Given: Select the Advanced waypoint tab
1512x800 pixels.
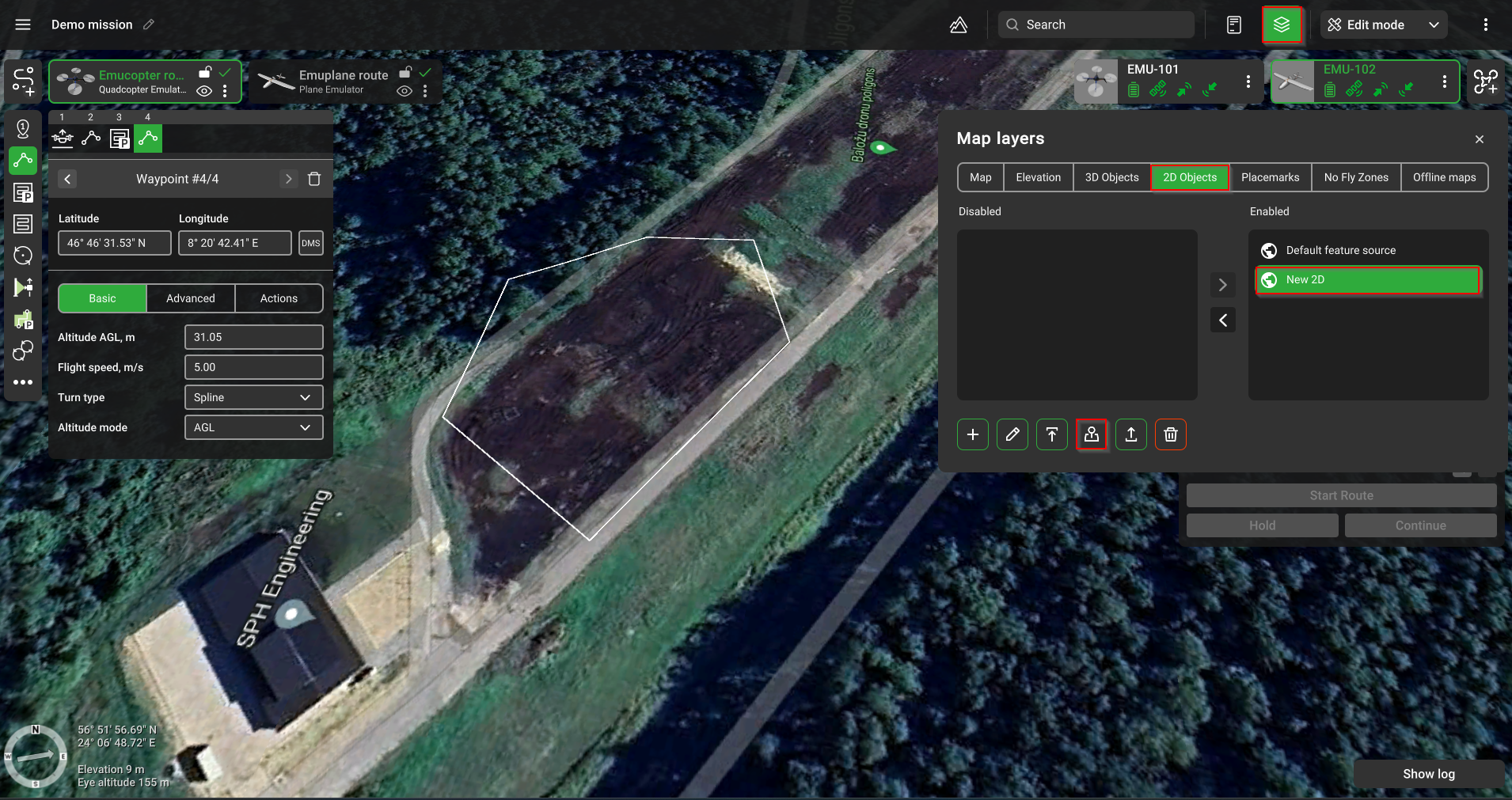Looking at the screenshot, I should click(x=190, y=298).
